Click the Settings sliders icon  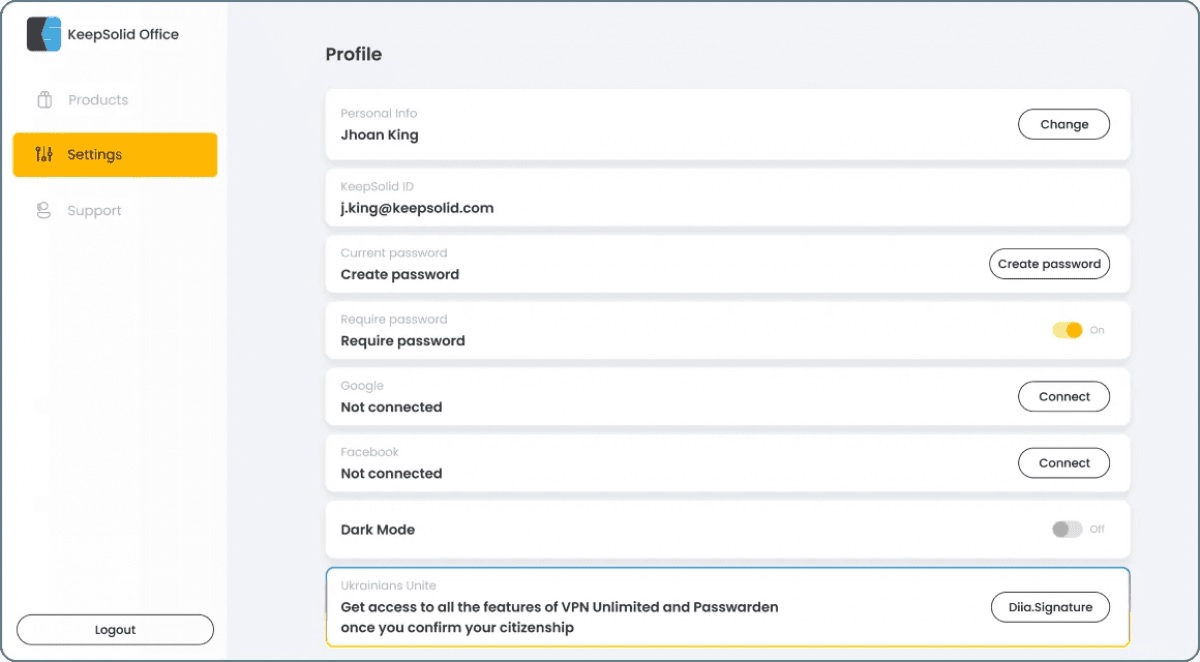44,155
